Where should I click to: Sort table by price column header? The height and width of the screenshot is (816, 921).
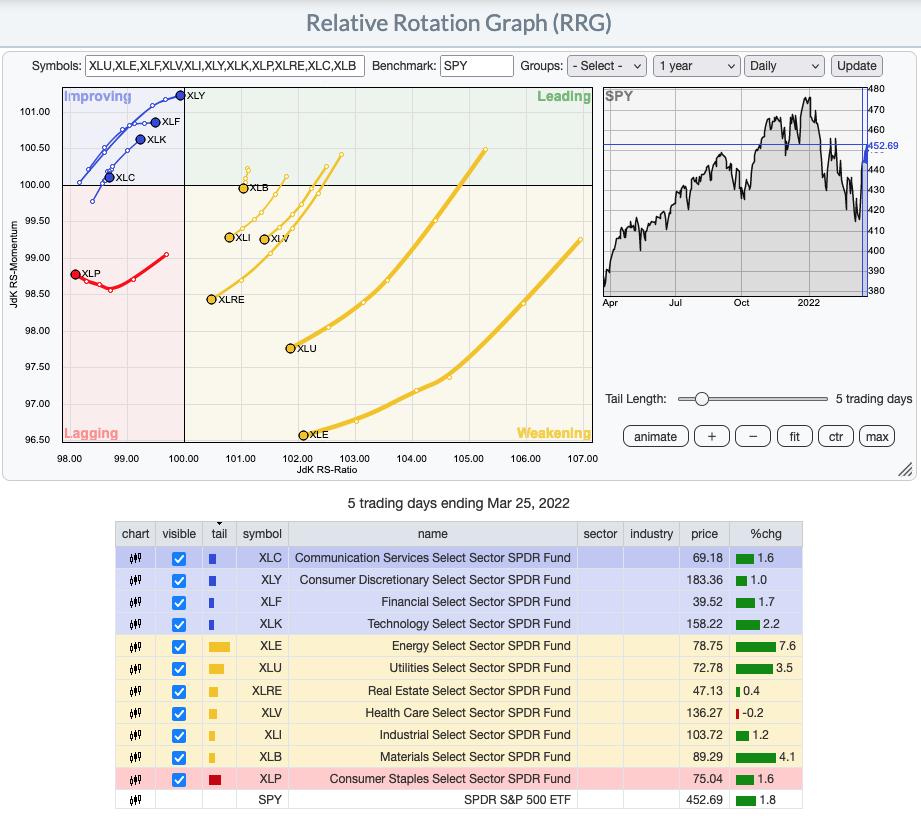coord(704,534)
